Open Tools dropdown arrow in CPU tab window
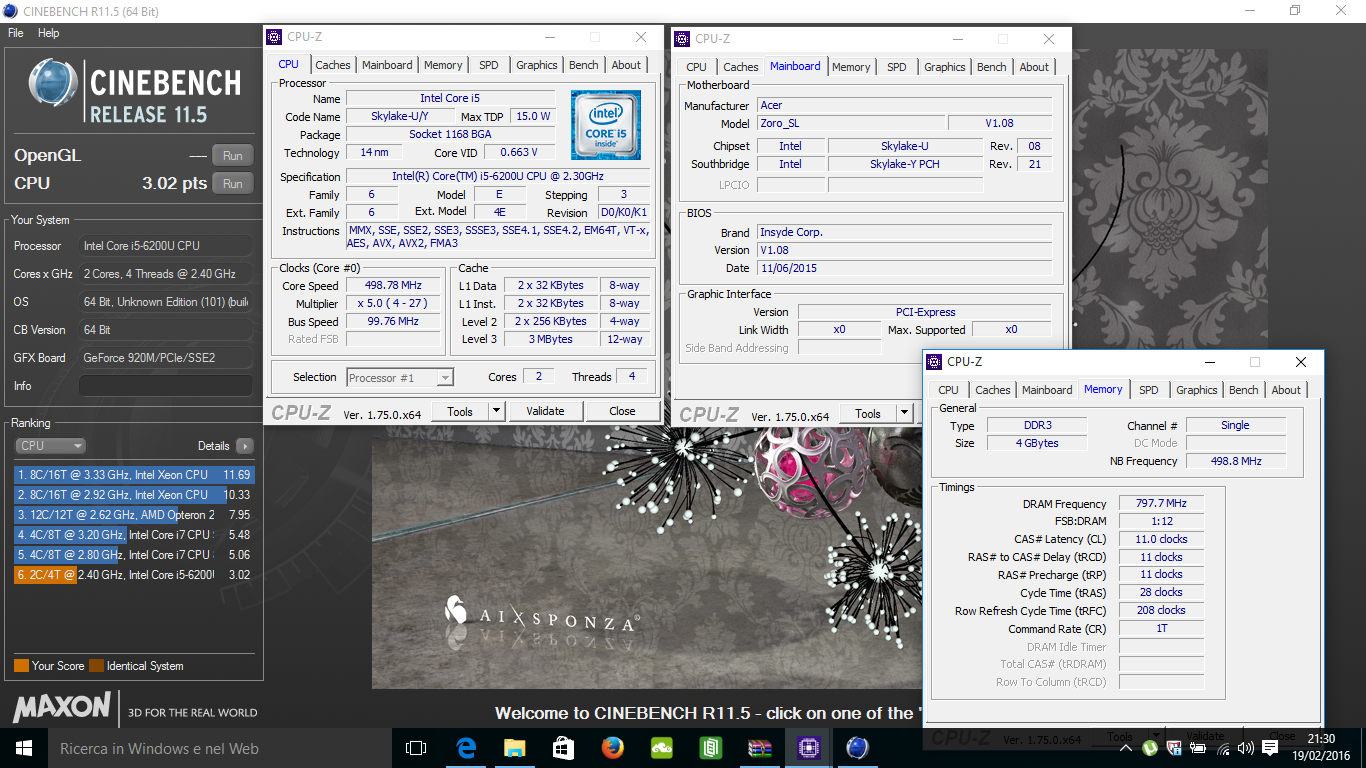This screenshot has width=1366, height=768. pyautogui.click(x=496, y=411)
